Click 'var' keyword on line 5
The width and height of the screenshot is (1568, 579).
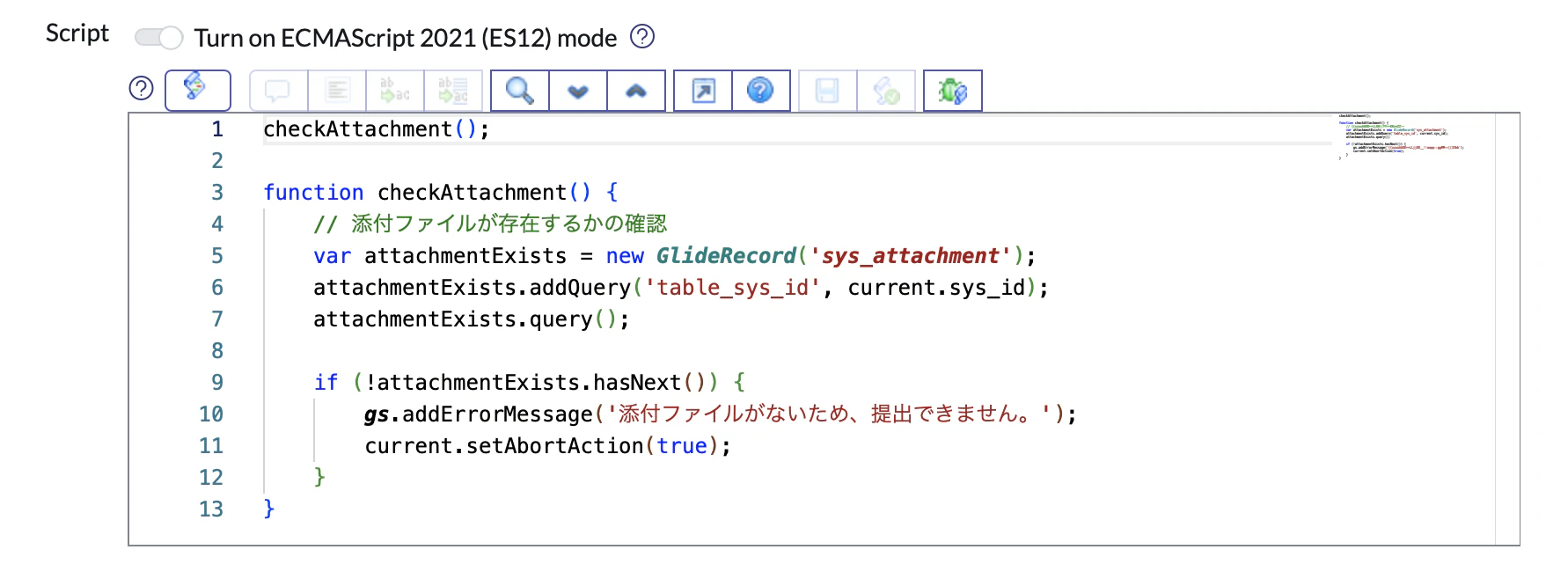pos(333,255)
